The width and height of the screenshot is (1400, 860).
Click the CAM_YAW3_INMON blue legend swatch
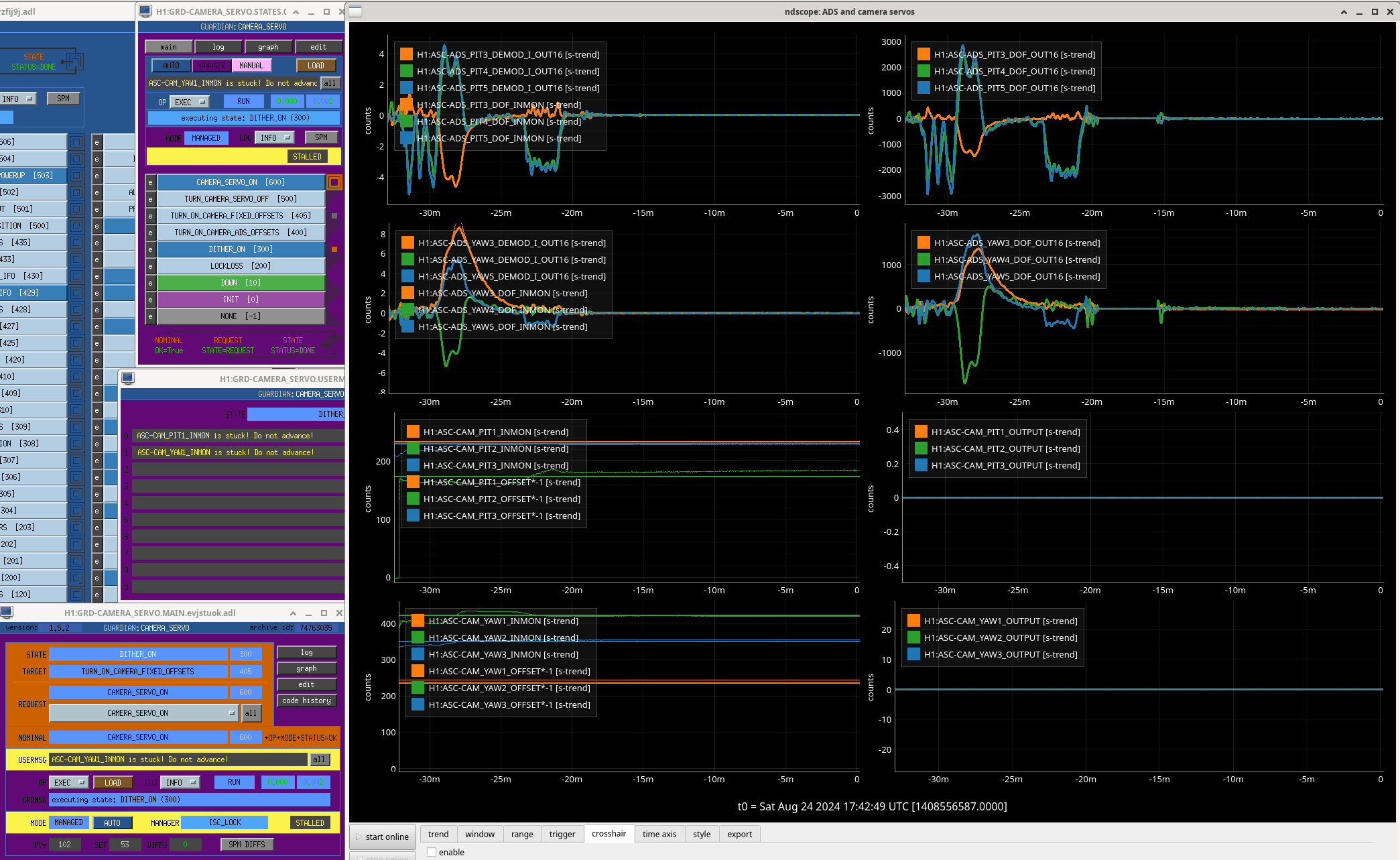(418, 654)
